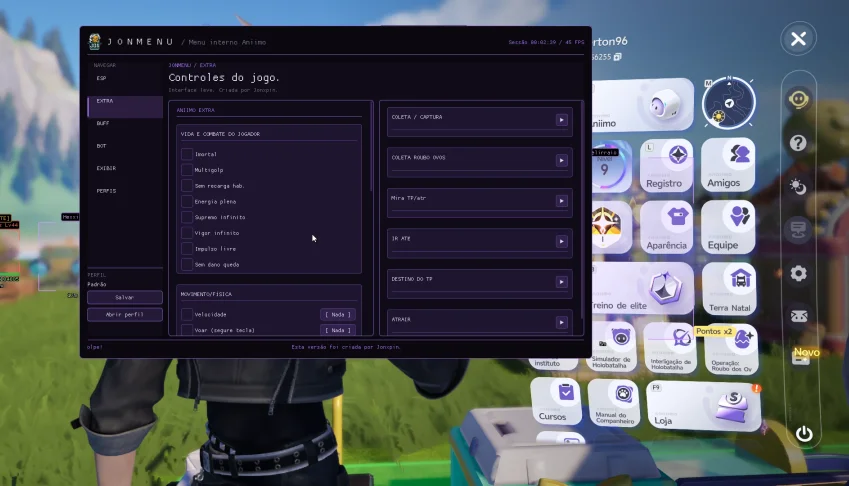Click the yellow robot face icon
This screenshot has width=849, height=486.
tap(799, 100)
